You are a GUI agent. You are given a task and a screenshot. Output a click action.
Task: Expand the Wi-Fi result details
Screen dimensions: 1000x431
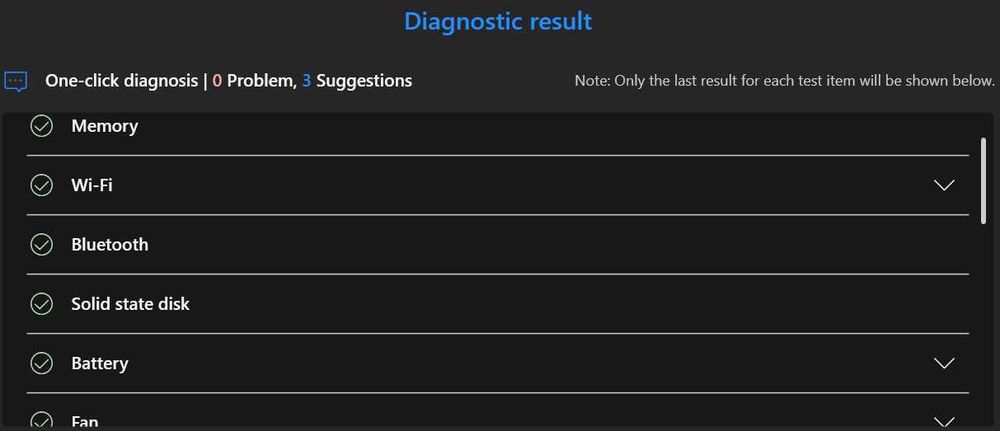(x=943, y=185)
